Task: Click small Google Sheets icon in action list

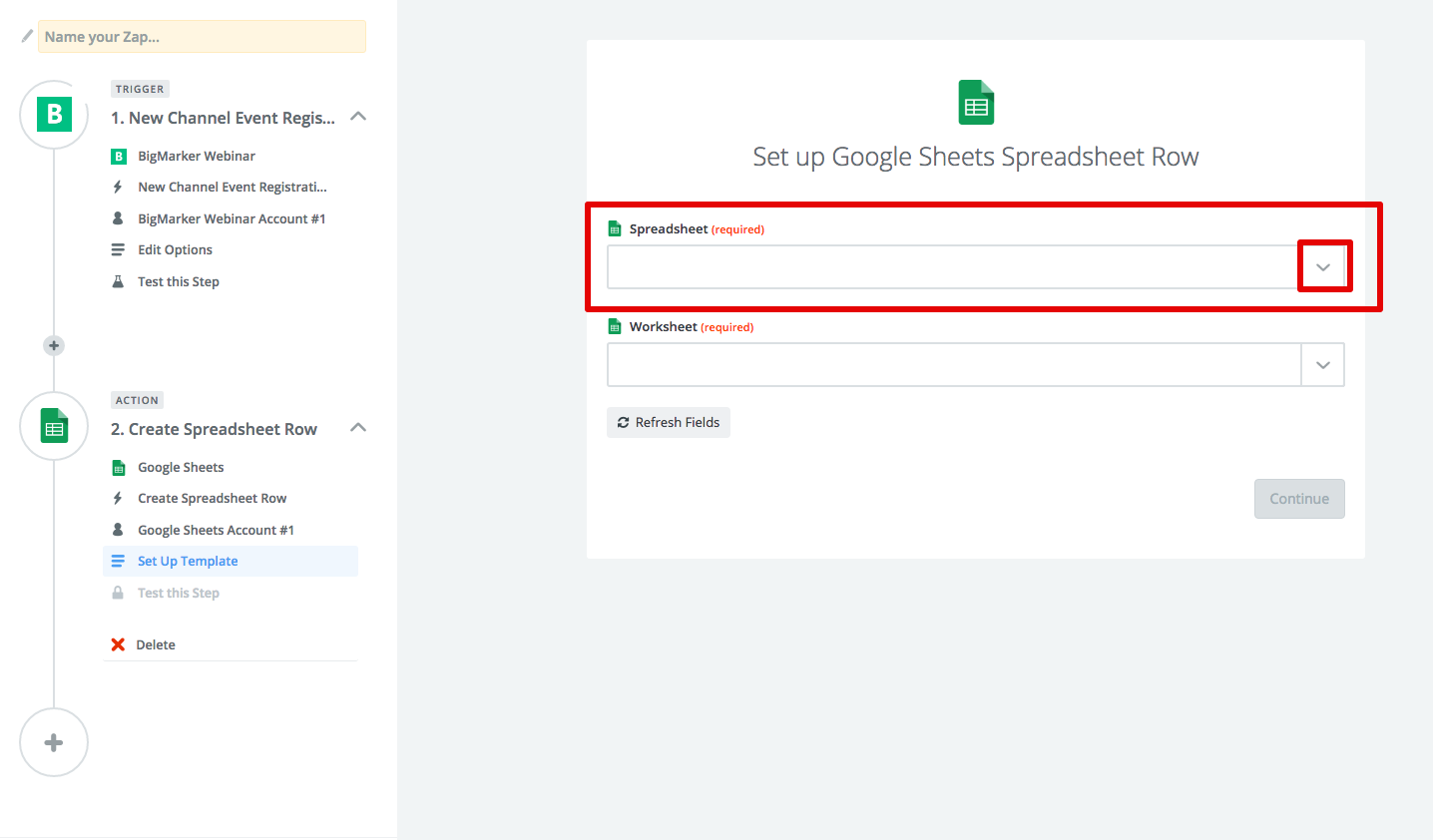Action: pyautogui.click(x=118, y=467)
